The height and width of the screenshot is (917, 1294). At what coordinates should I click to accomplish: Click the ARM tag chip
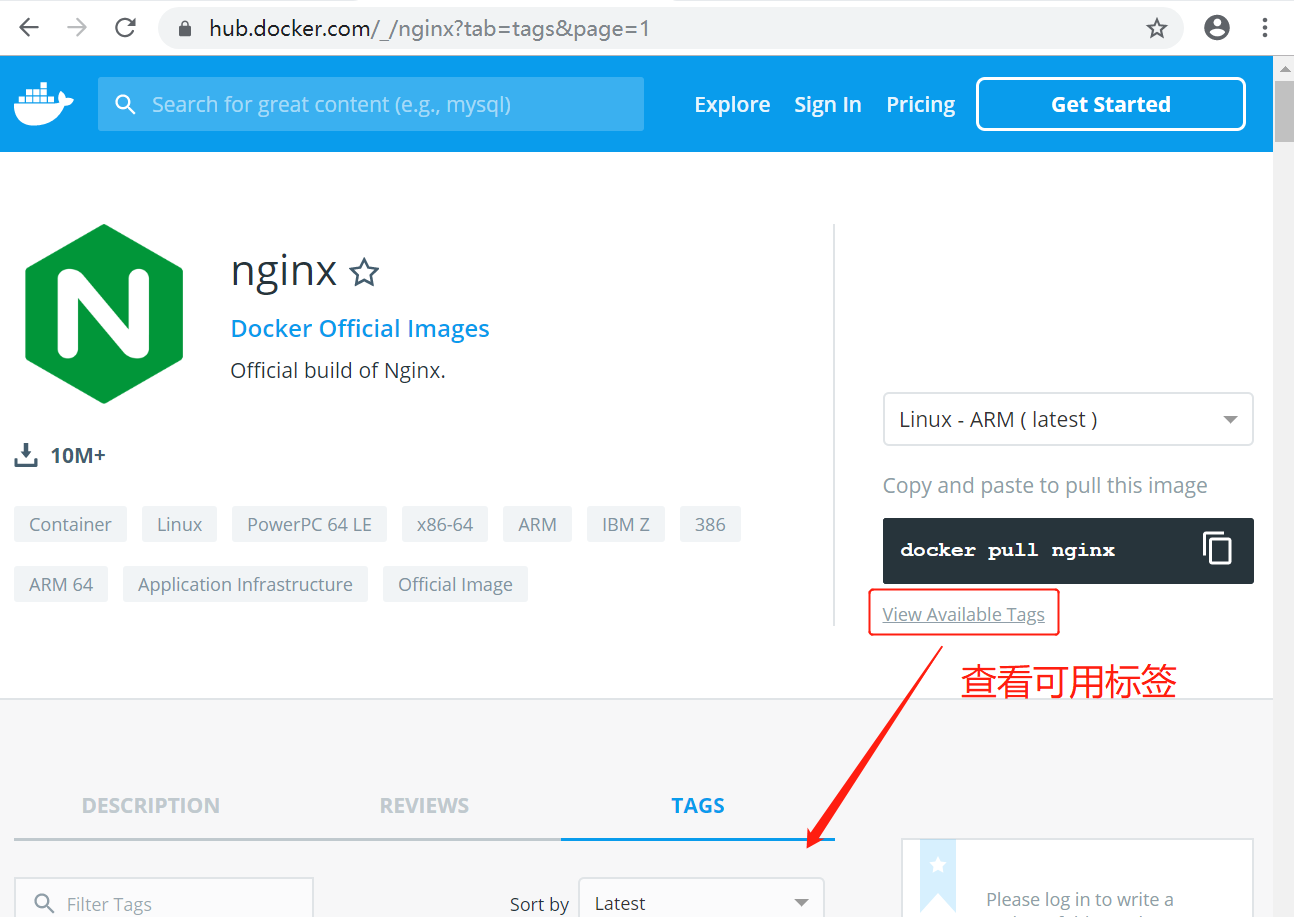point(537,524)
